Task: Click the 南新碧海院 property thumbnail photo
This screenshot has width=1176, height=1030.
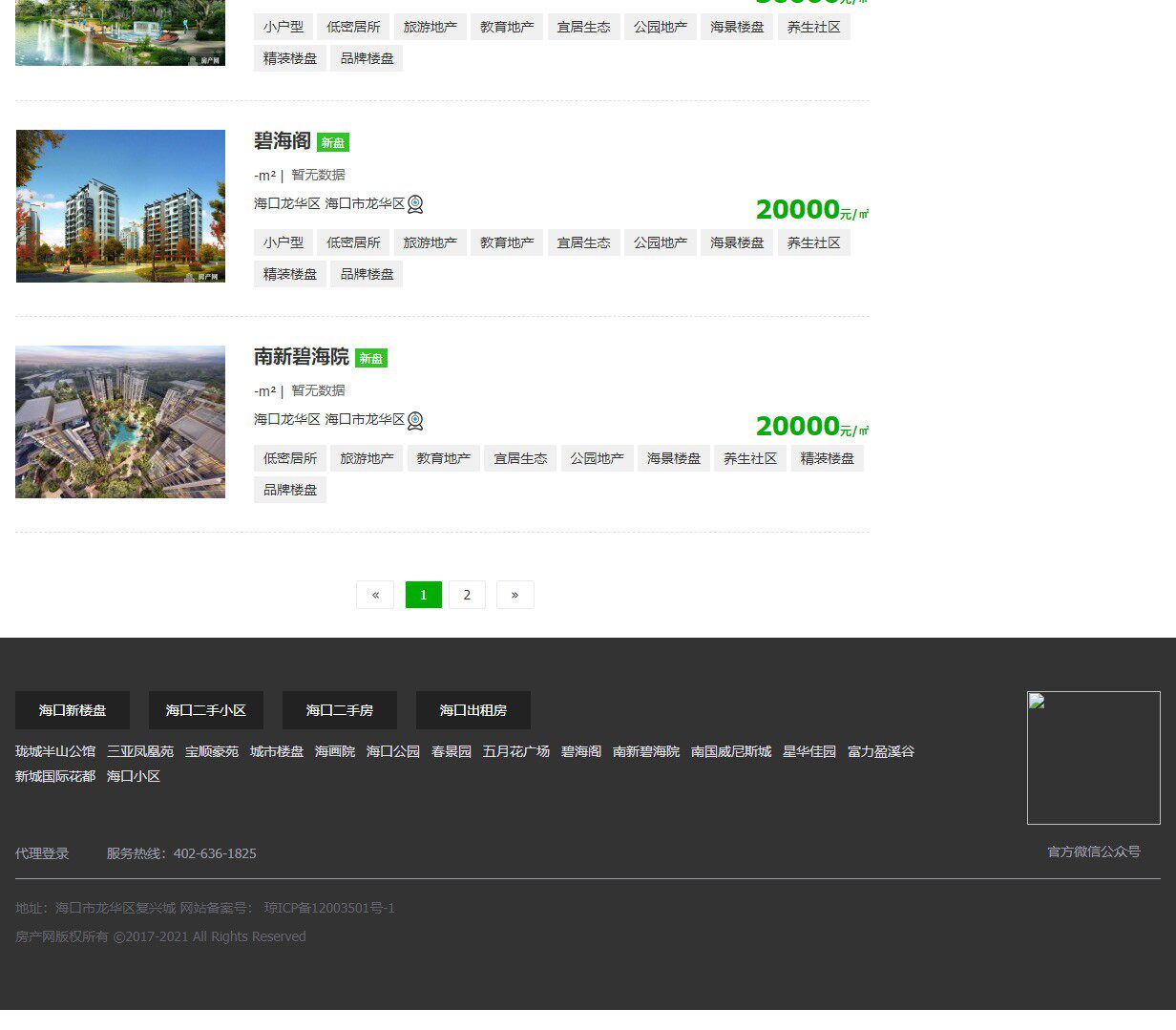Action: click(x=119, y=421)
